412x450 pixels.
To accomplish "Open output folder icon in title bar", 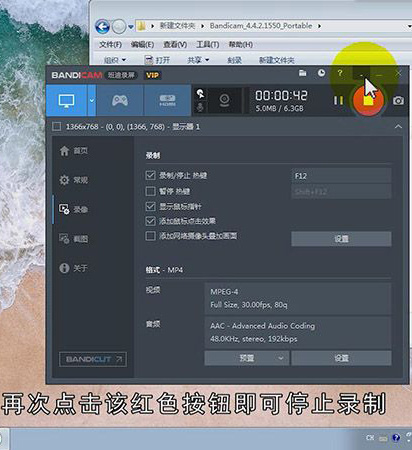I will click(303, 73).
